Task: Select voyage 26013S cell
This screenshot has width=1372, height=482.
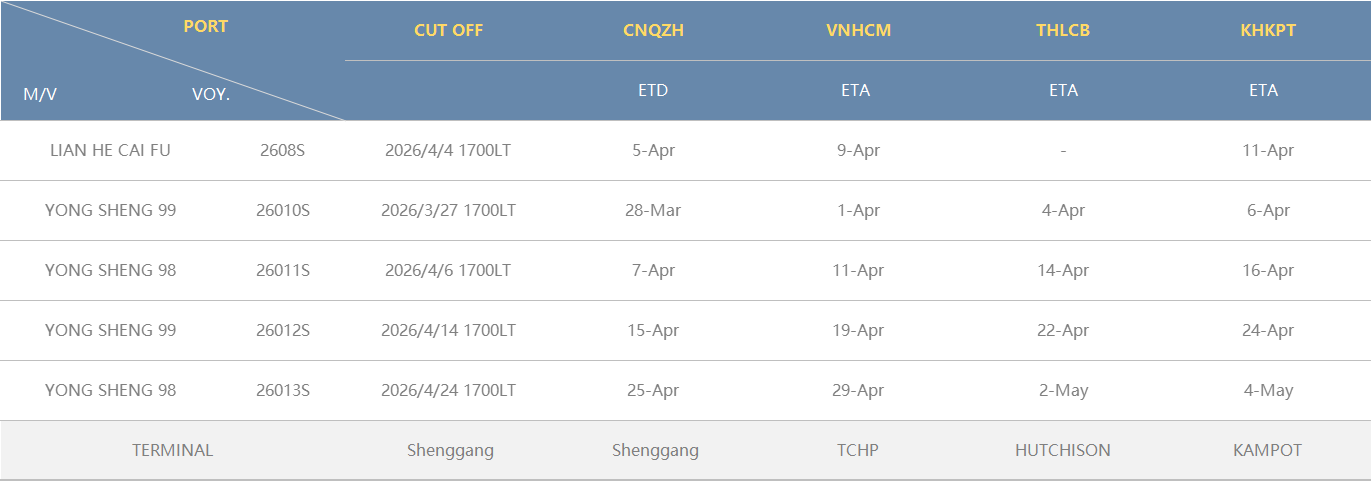Action: pos(283,391)
